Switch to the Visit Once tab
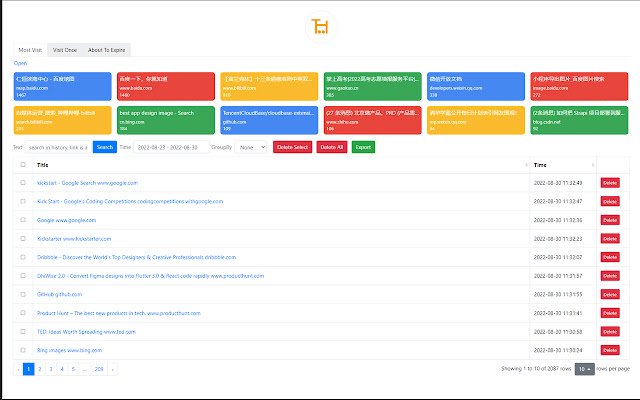This screenshot has width=640, height=400. [x=65, y=50]
